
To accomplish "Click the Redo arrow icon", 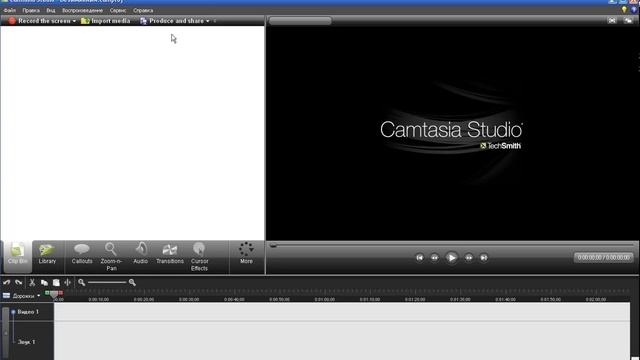I will click(18, 282).
